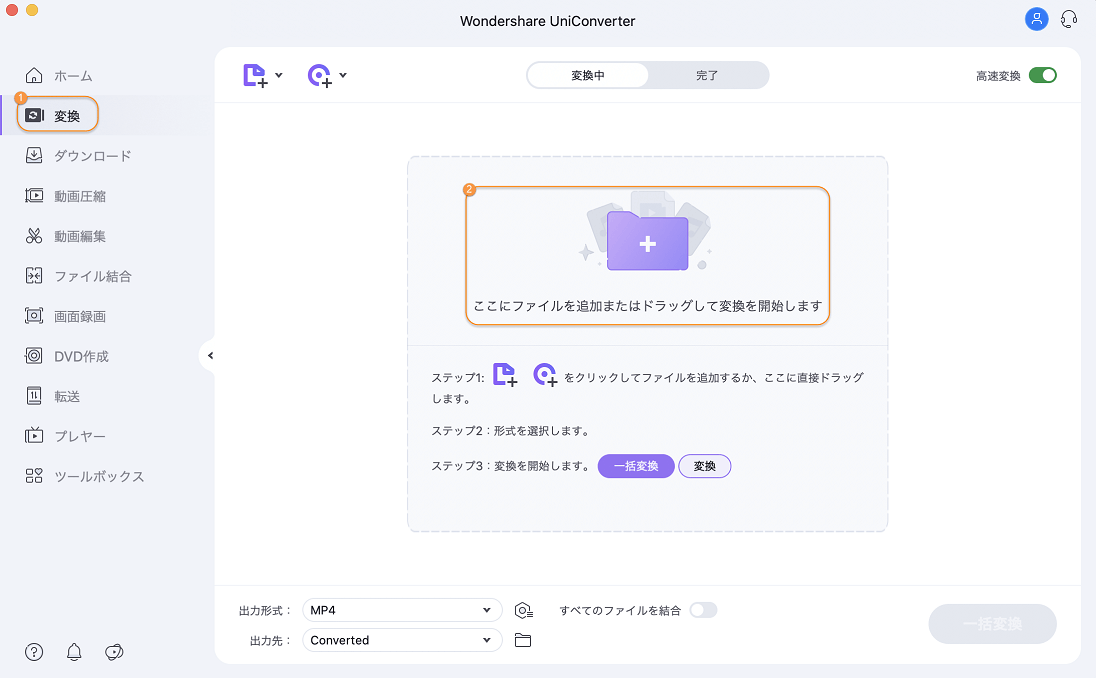This screenshot has width=1096, height=678.
Task: Open 動画圧縮 in the sidebar
Action: click(80, 196)
